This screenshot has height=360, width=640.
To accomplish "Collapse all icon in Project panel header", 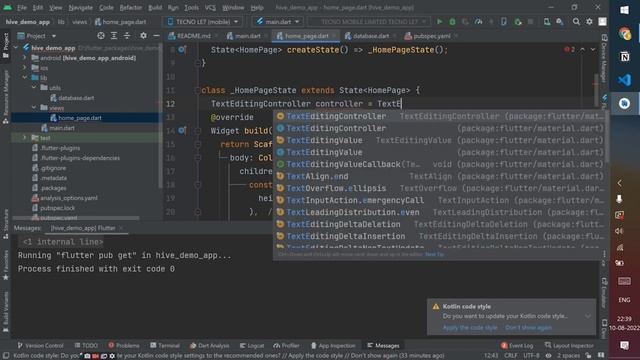I will pos(127,36).
